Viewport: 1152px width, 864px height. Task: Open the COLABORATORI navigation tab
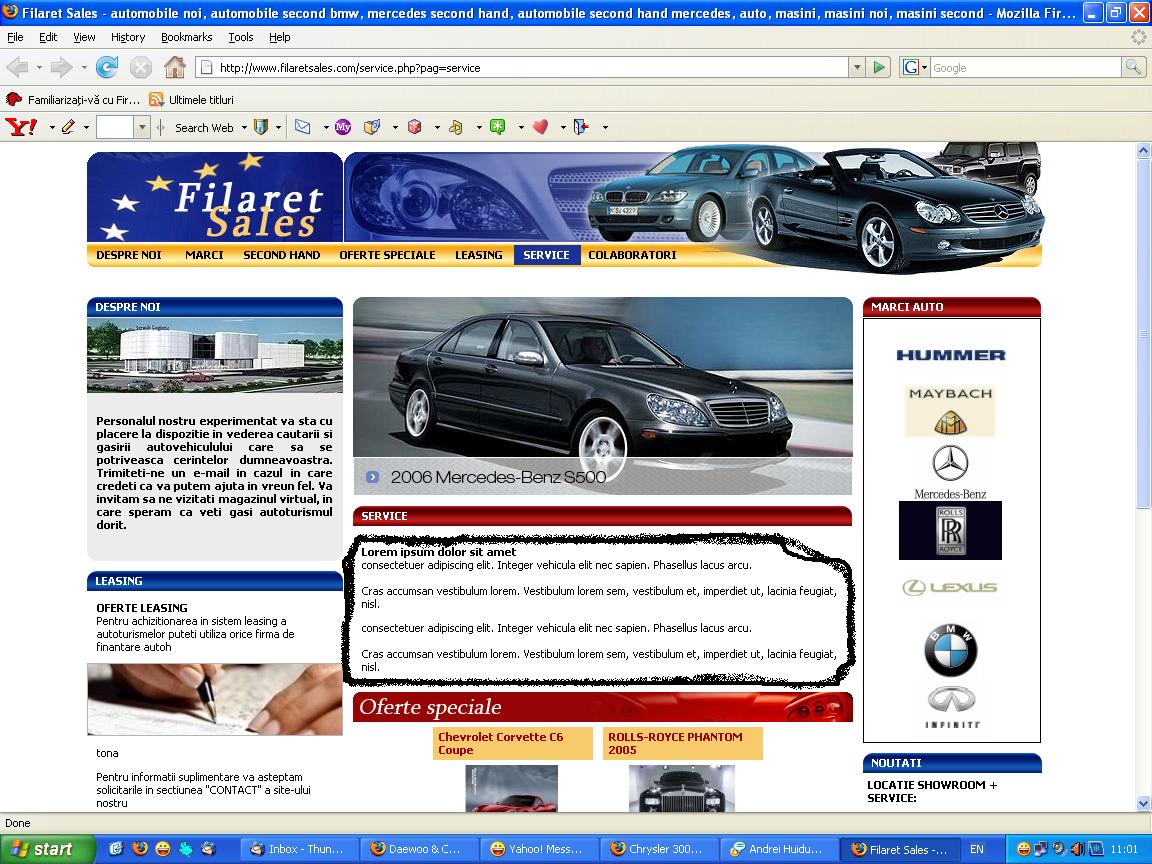pos(632,255)
